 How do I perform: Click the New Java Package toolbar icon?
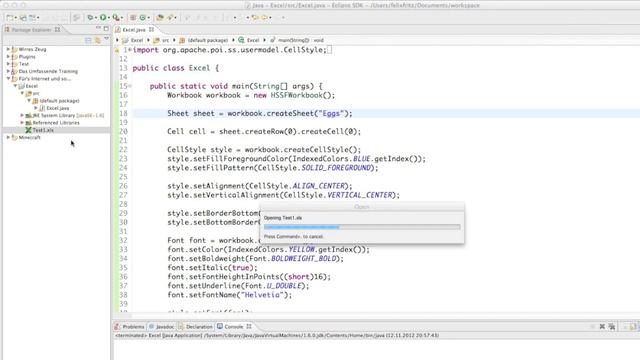point(133,18)
